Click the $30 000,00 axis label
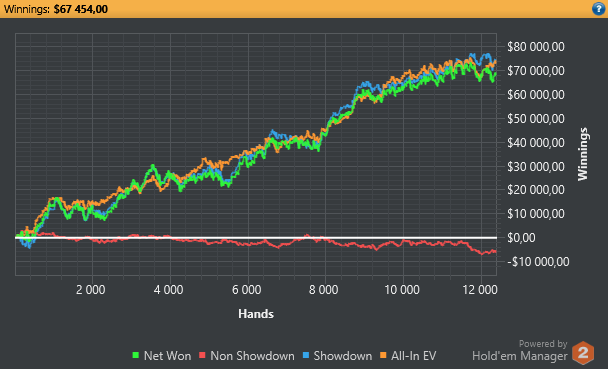 pos(536,166)
